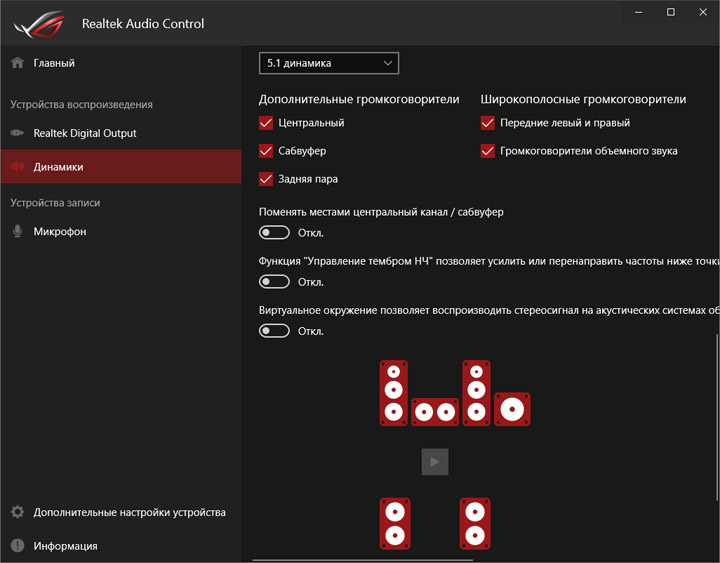
Task: Open the Информация page
Action: 65,546
